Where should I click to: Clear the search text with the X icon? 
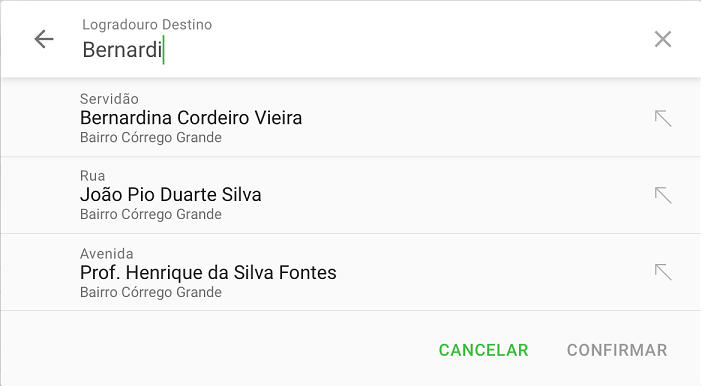point(663,39)
